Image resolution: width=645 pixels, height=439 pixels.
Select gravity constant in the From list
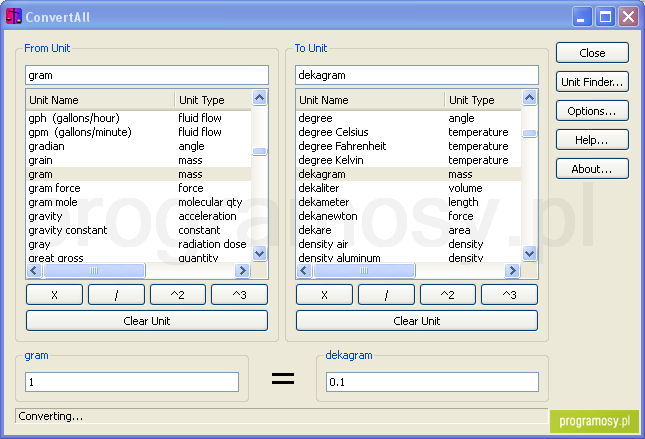click(x=139, y=230)
